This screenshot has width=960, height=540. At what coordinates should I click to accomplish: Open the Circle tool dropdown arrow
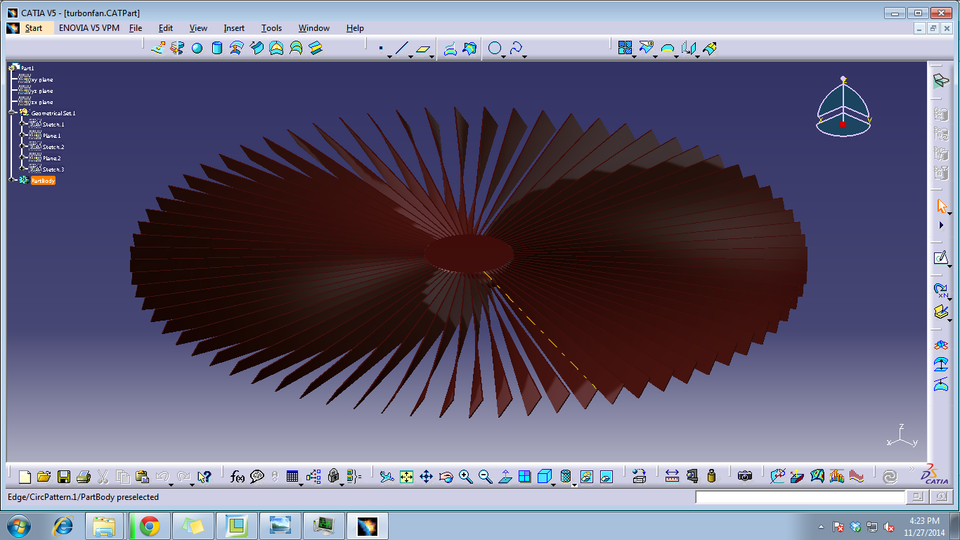tap(503, 57)
